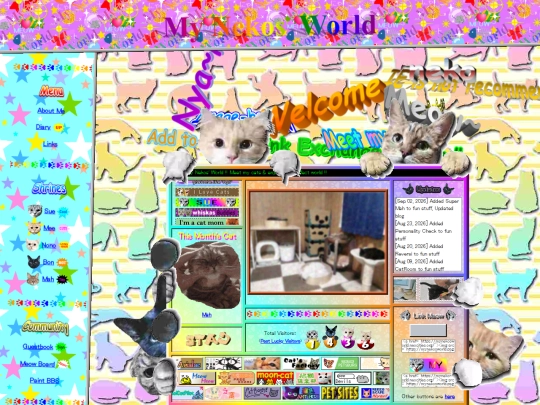Open the orange cat close-up banner
Screen dimensions: 540x405
pos(262,363)
